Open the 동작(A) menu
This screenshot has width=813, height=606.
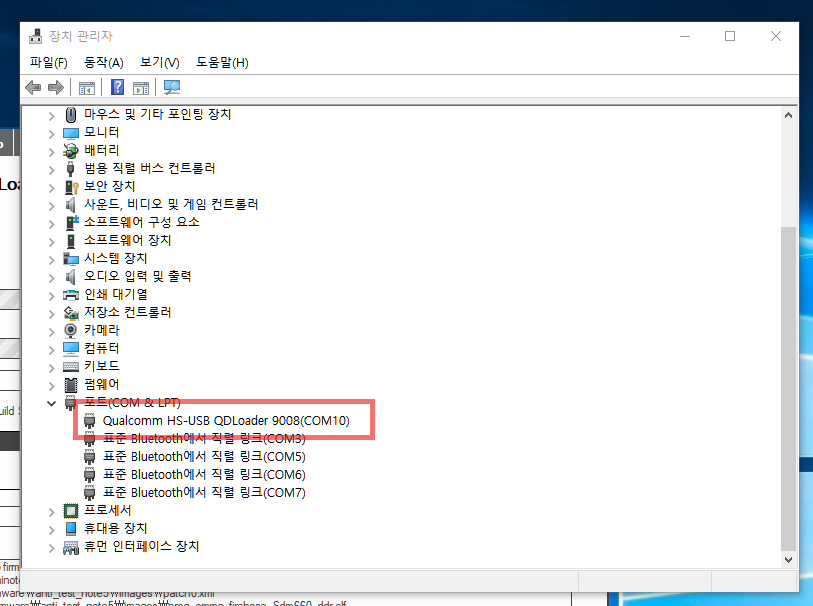(104, 63)
